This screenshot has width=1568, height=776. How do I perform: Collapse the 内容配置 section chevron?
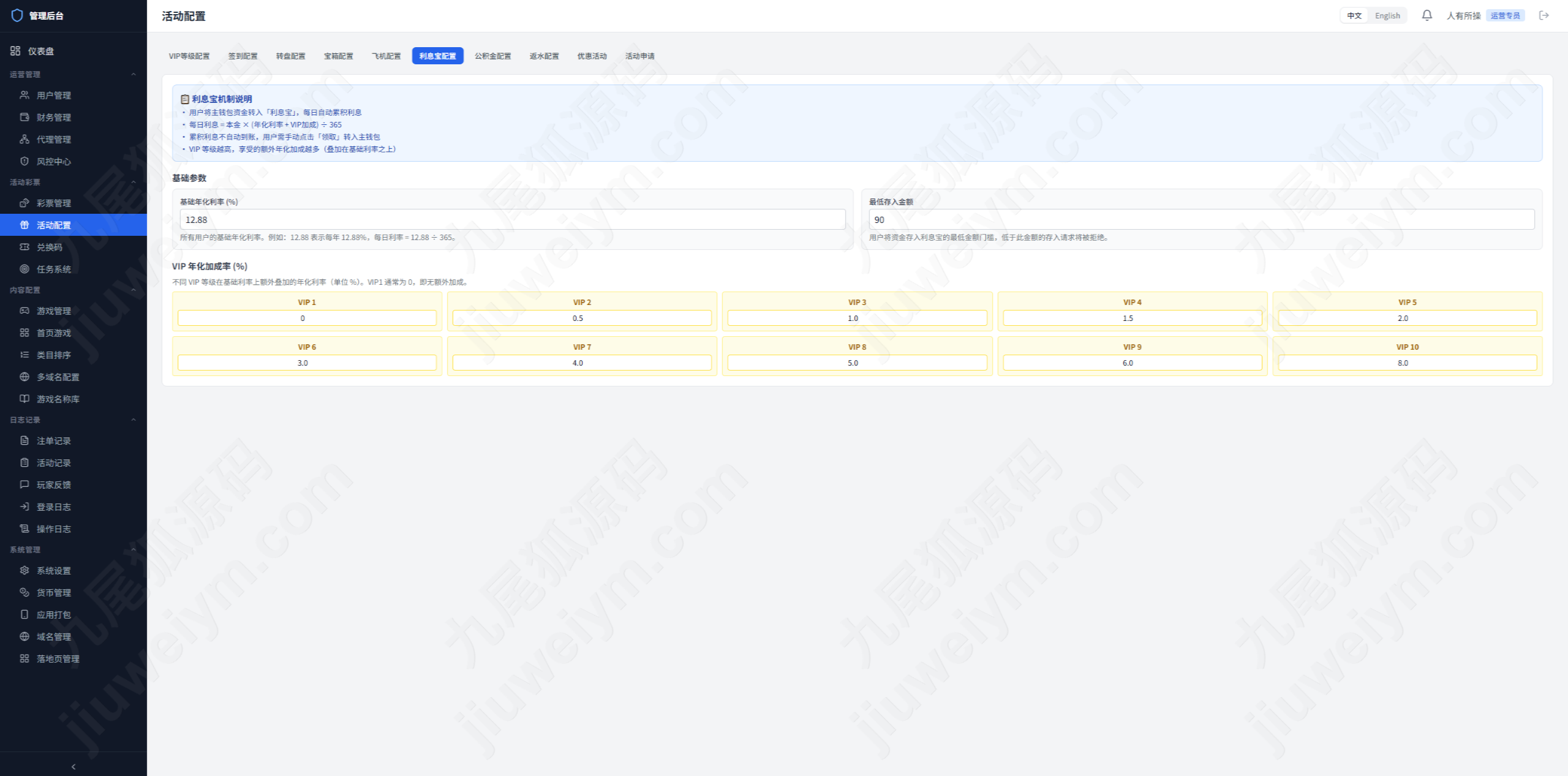point(134,290)
